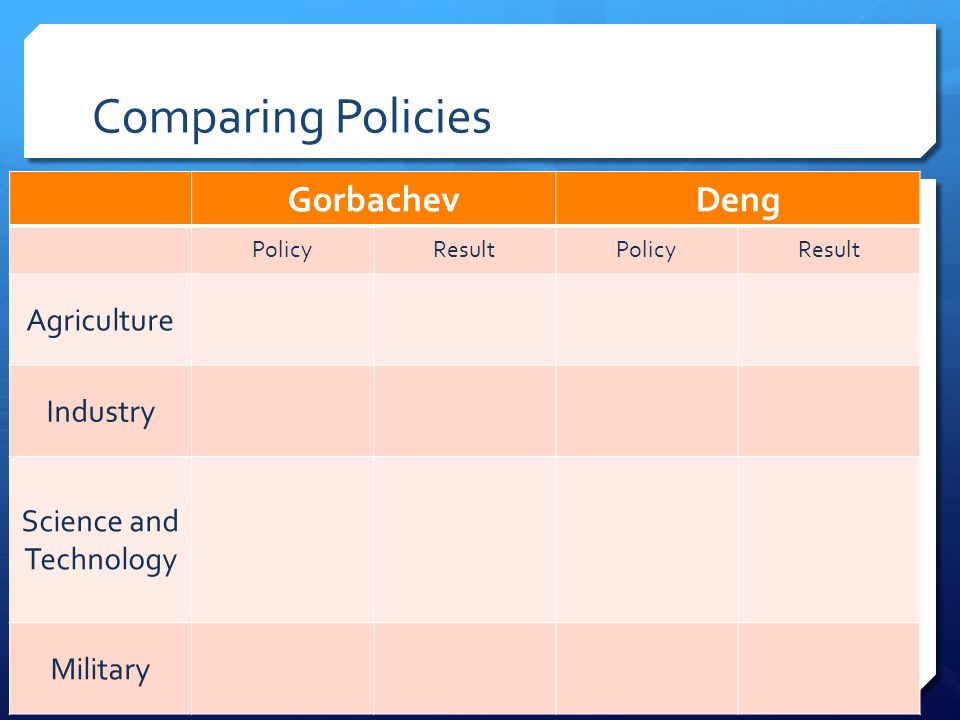Select the Industry row label
Viewport: 960px width, 720px height.
(100, 411)
